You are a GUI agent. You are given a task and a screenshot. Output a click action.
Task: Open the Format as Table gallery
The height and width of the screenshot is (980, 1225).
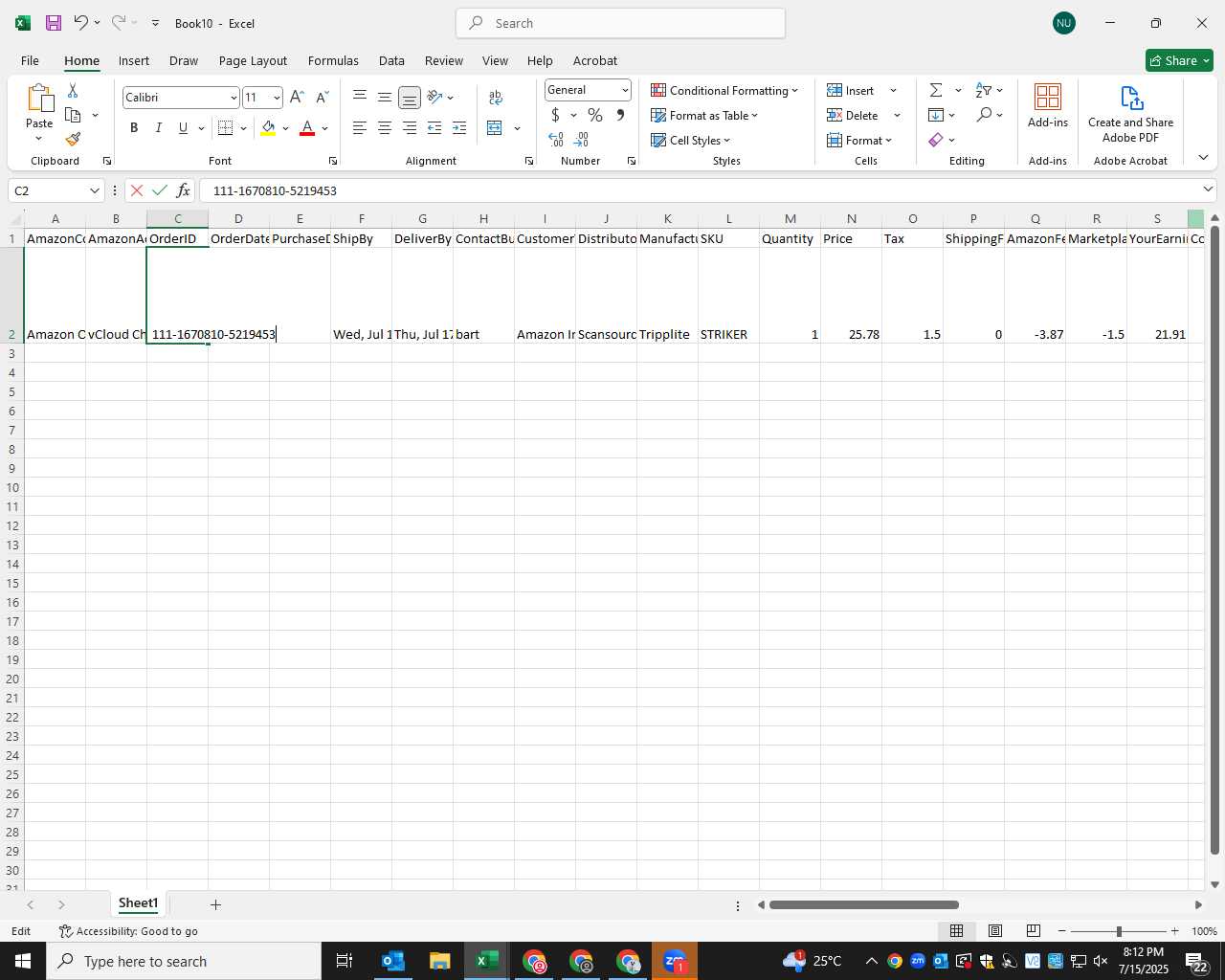click(x=704, y=115)
